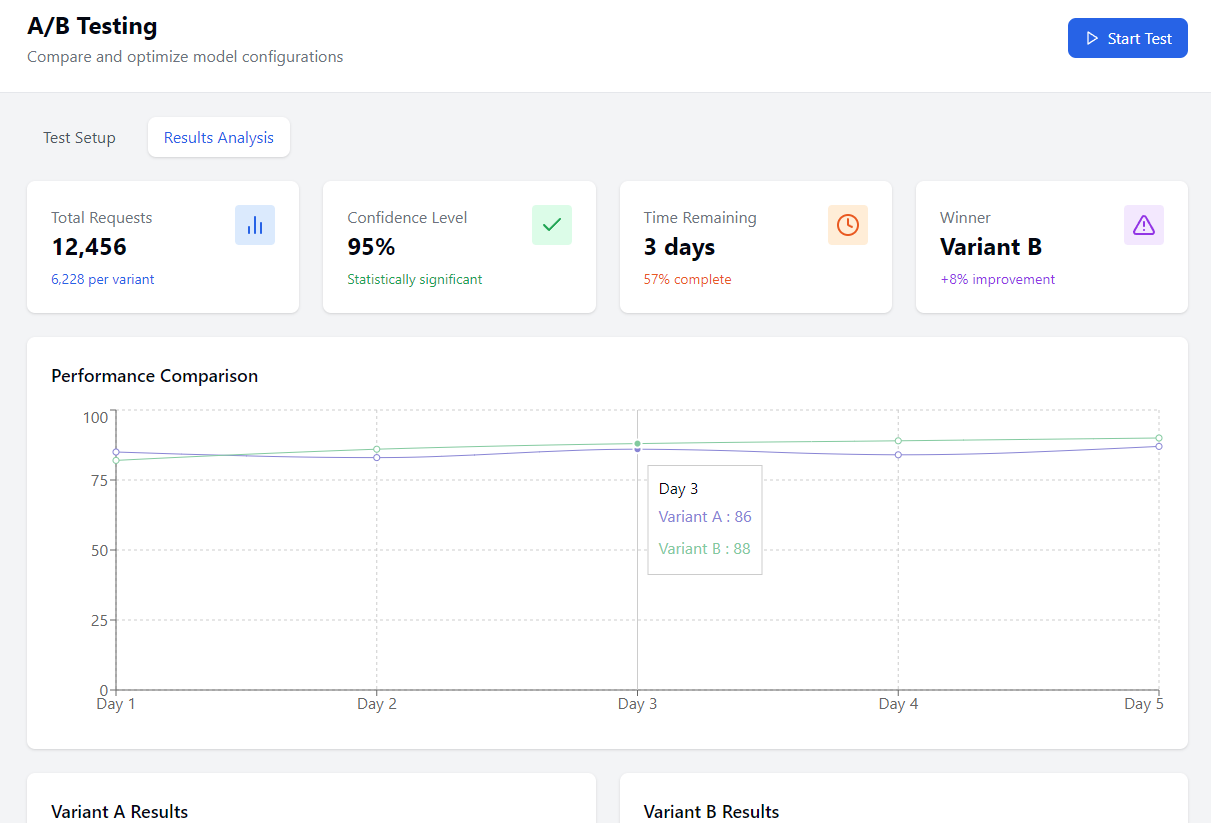The height and width of the screenshot is (823, 1211).
Task: Click the play icon inside Start Test
Action: pyautogui.click(x=1092, y=38)
